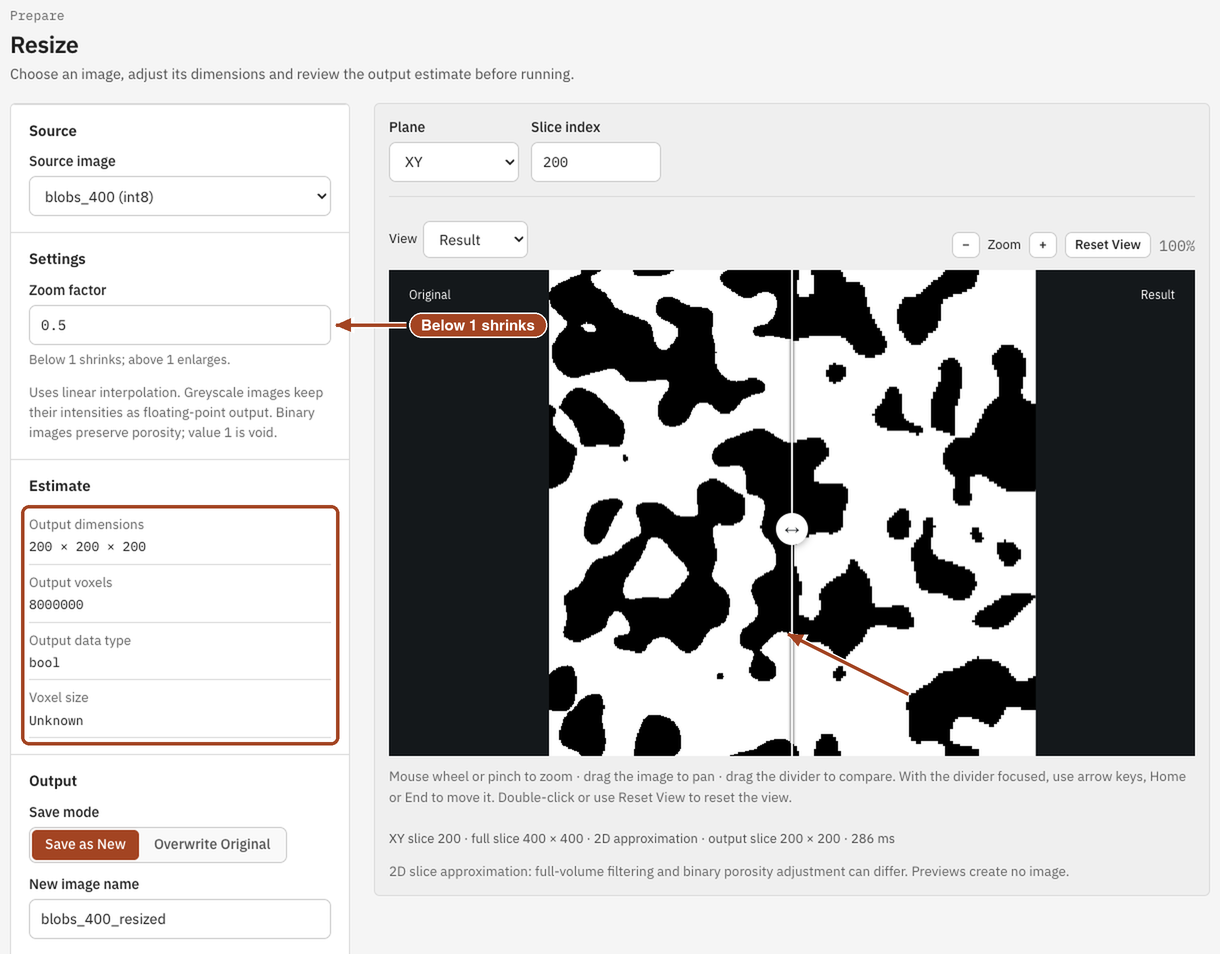Viewport: 1220px width, 954px height.
Task: Click the 2D slice approximation note
Action: [729, 872]
